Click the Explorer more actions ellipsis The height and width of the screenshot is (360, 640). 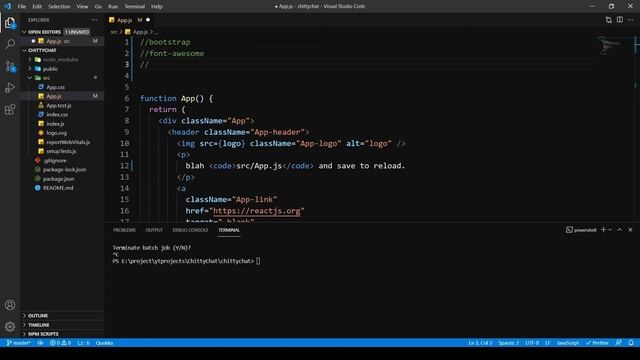tap(95, 20)
